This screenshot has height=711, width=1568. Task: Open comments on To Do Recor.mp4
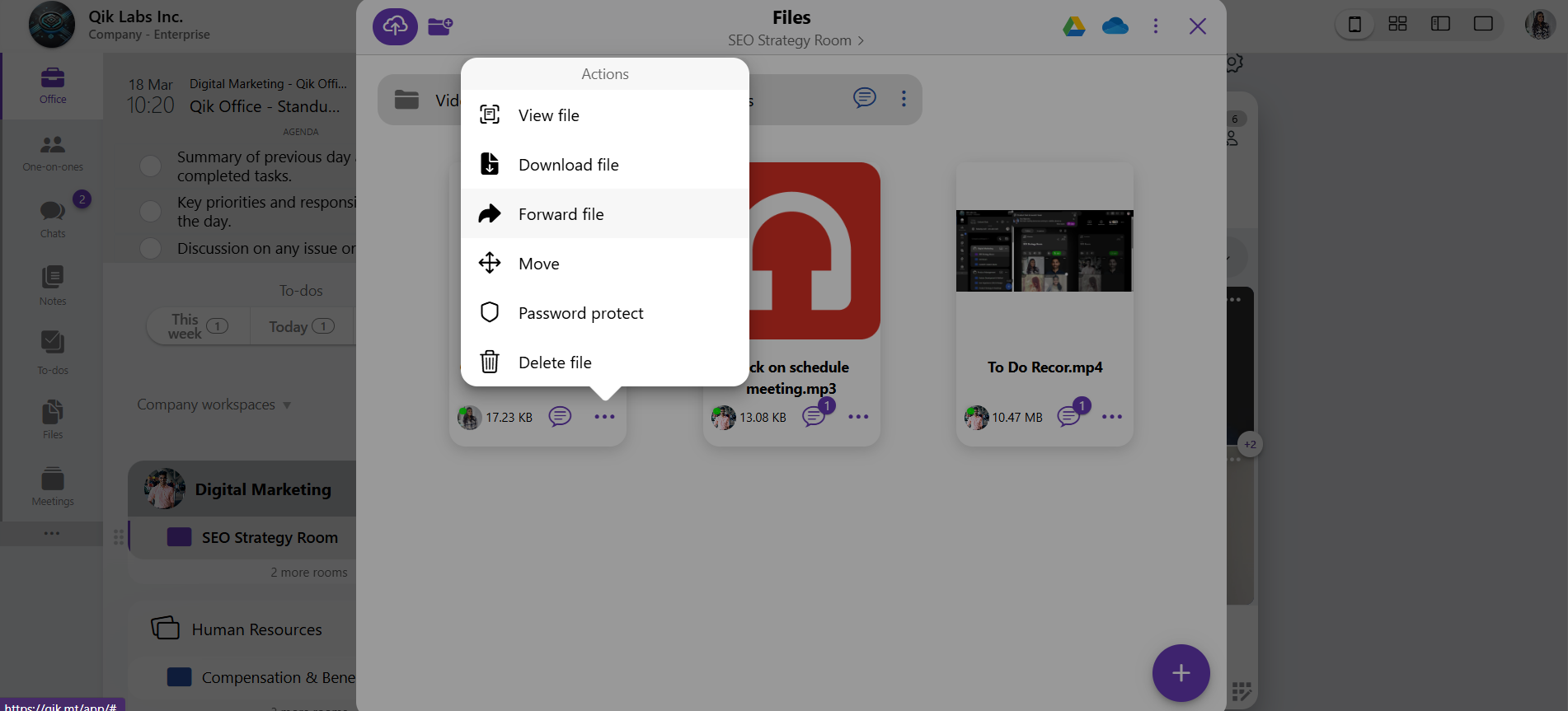[x=1069, y=417]
